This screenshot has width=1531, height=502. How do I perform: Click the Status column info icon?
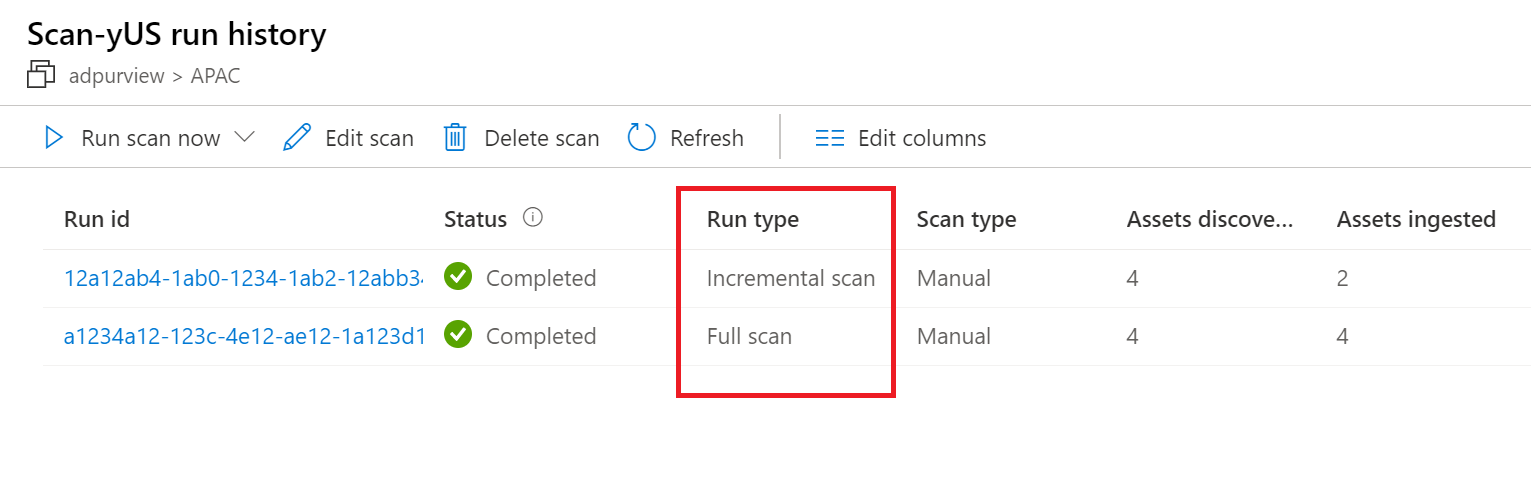(533, 217)
